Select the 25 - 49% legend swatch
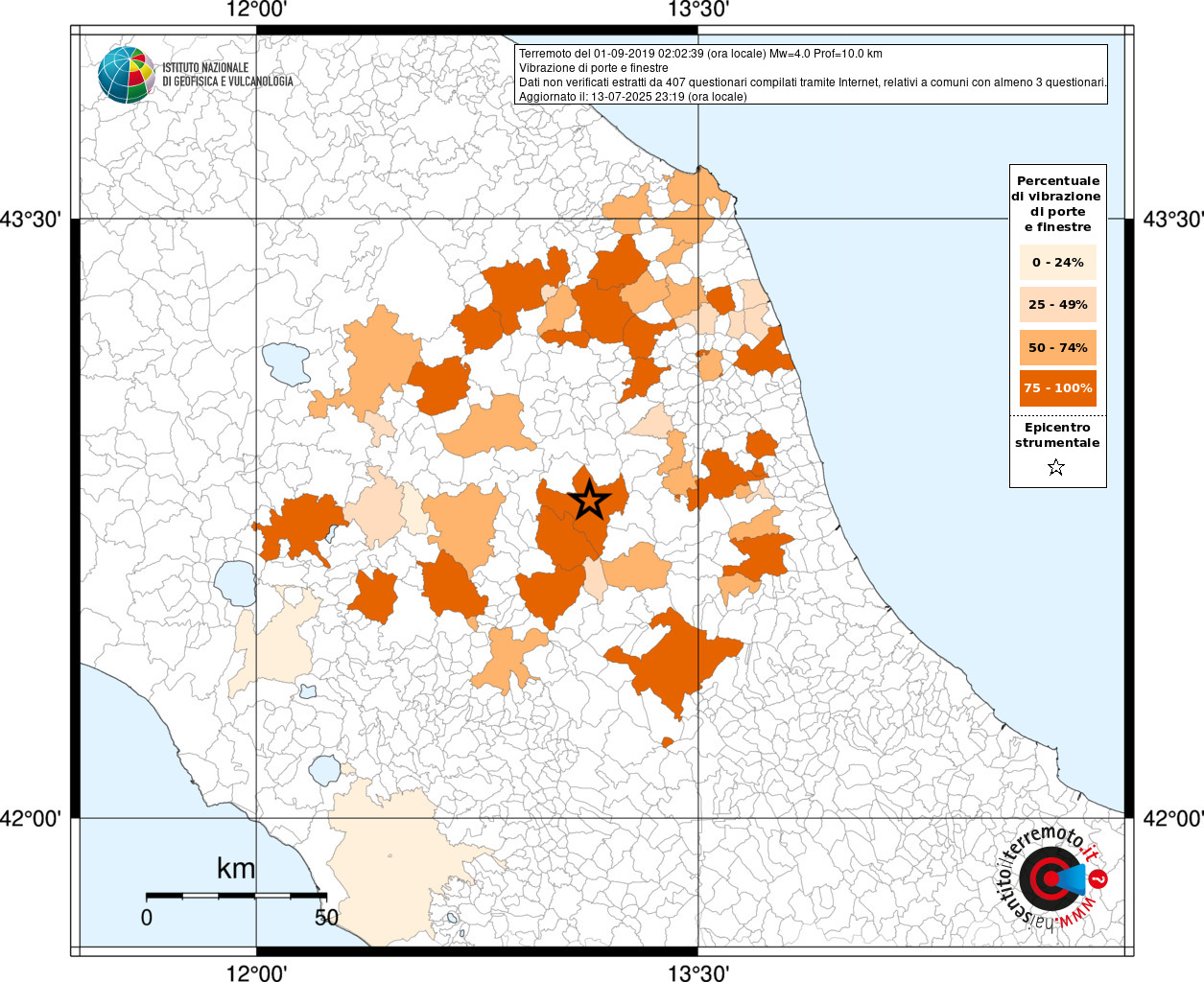This screenshot has width=1204, height=982. point(1057,304)
